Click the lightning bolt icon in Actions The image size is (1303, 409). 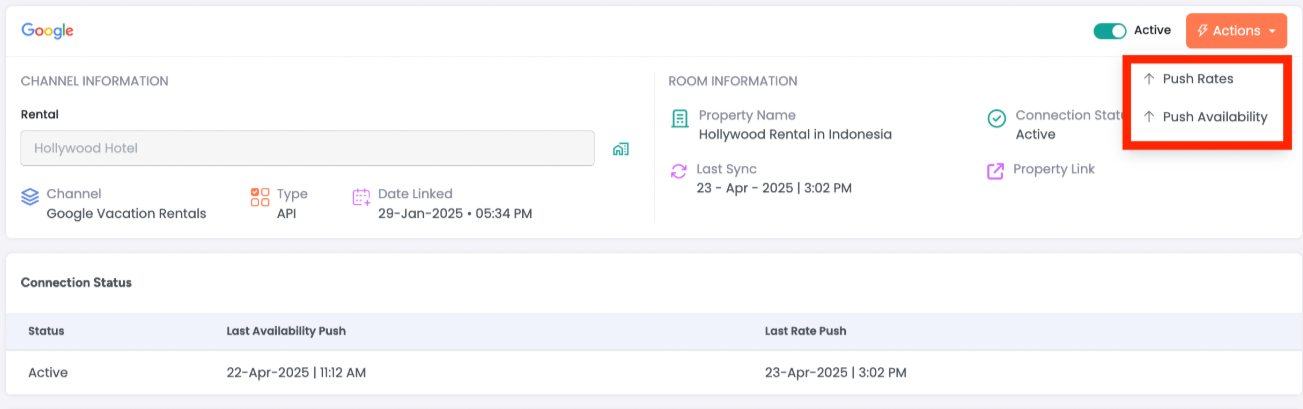coord(1202,31)
